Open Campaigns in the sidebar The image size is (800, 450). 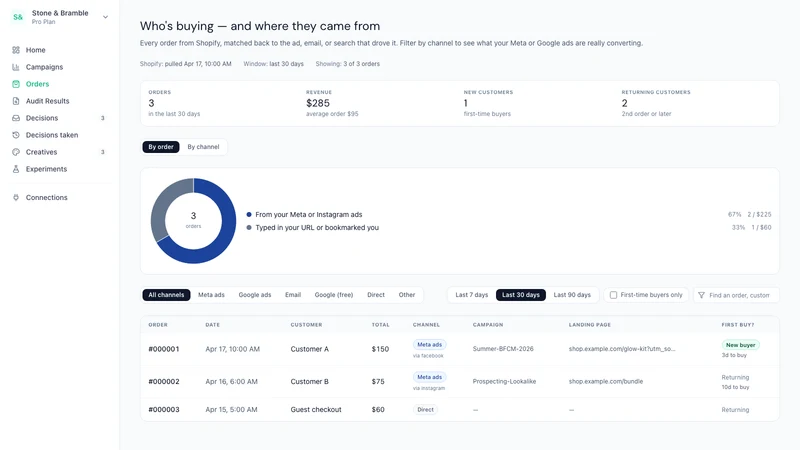pyautogui.click(x=44, y=67)
